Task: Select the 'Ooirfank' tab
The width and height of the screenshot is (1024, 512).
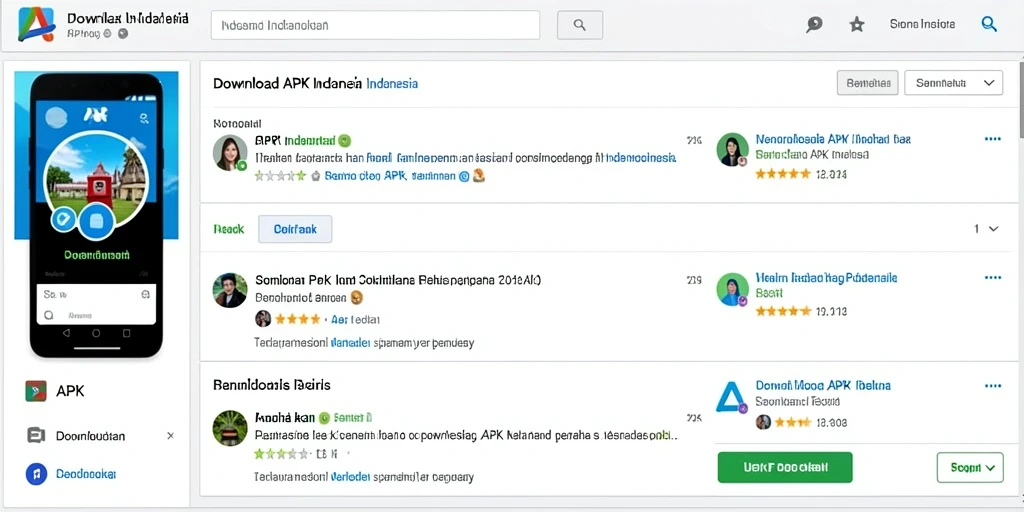Action: coord(295,229)
